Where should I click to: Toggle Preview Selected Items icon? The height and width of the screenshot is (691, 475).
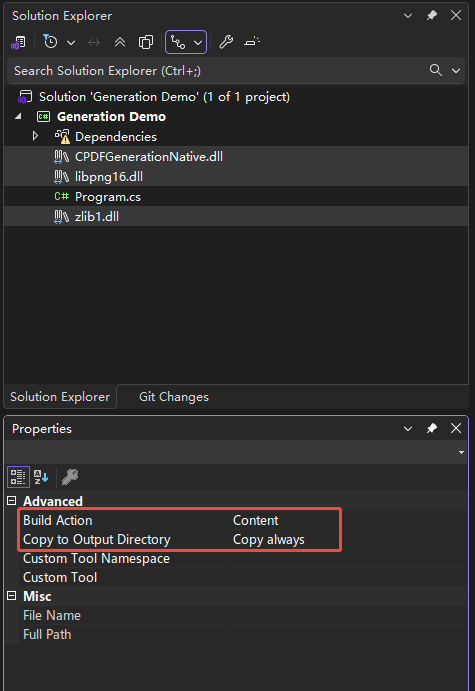pos(252,42)
